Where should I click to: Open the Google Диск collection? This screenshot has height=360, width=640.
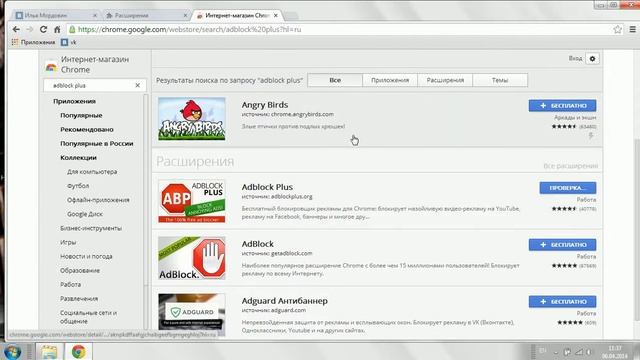(84, 214)
